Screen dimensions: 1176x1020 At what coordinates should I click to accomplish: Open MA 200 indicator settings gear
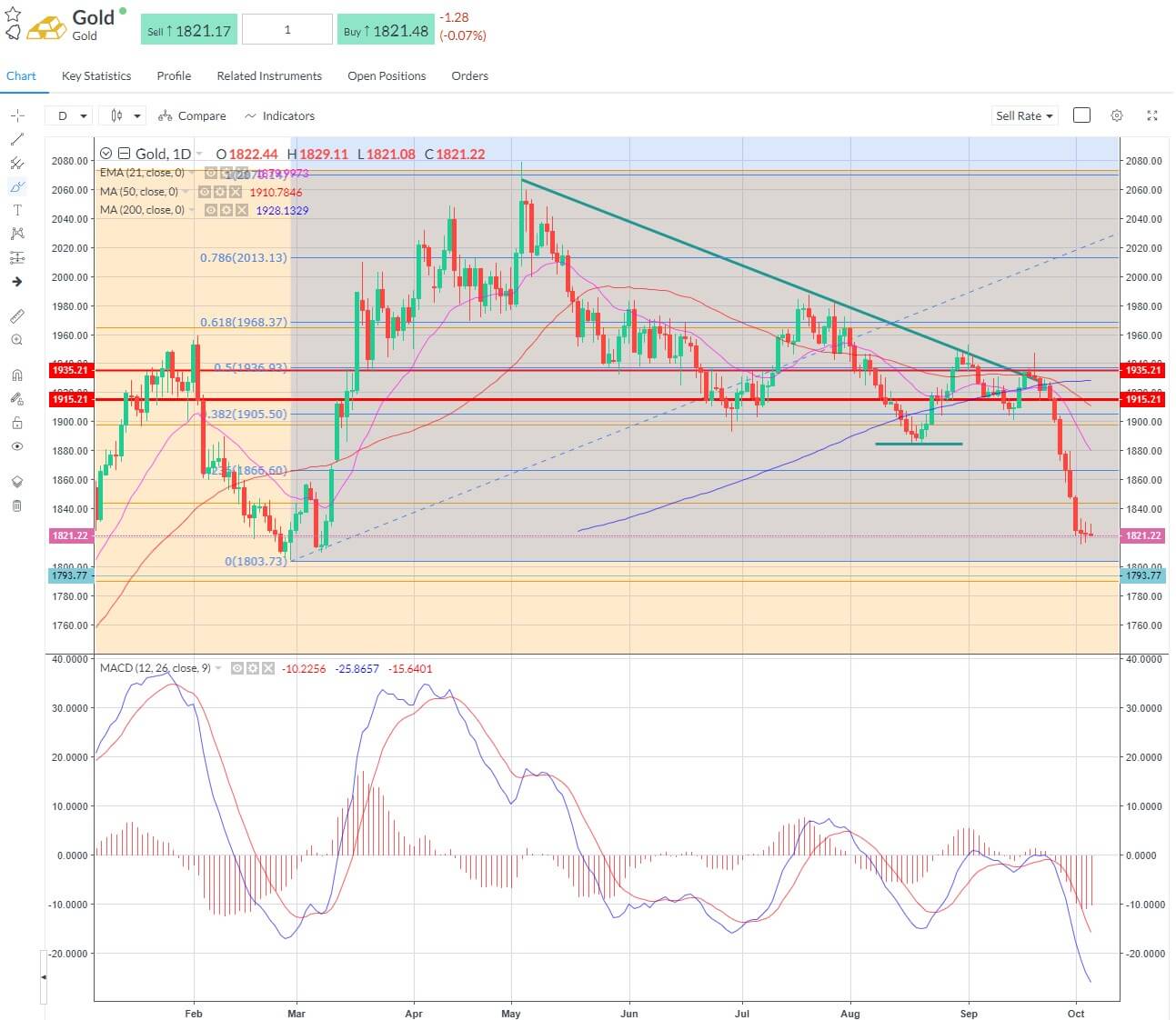[x=226, y=210]
